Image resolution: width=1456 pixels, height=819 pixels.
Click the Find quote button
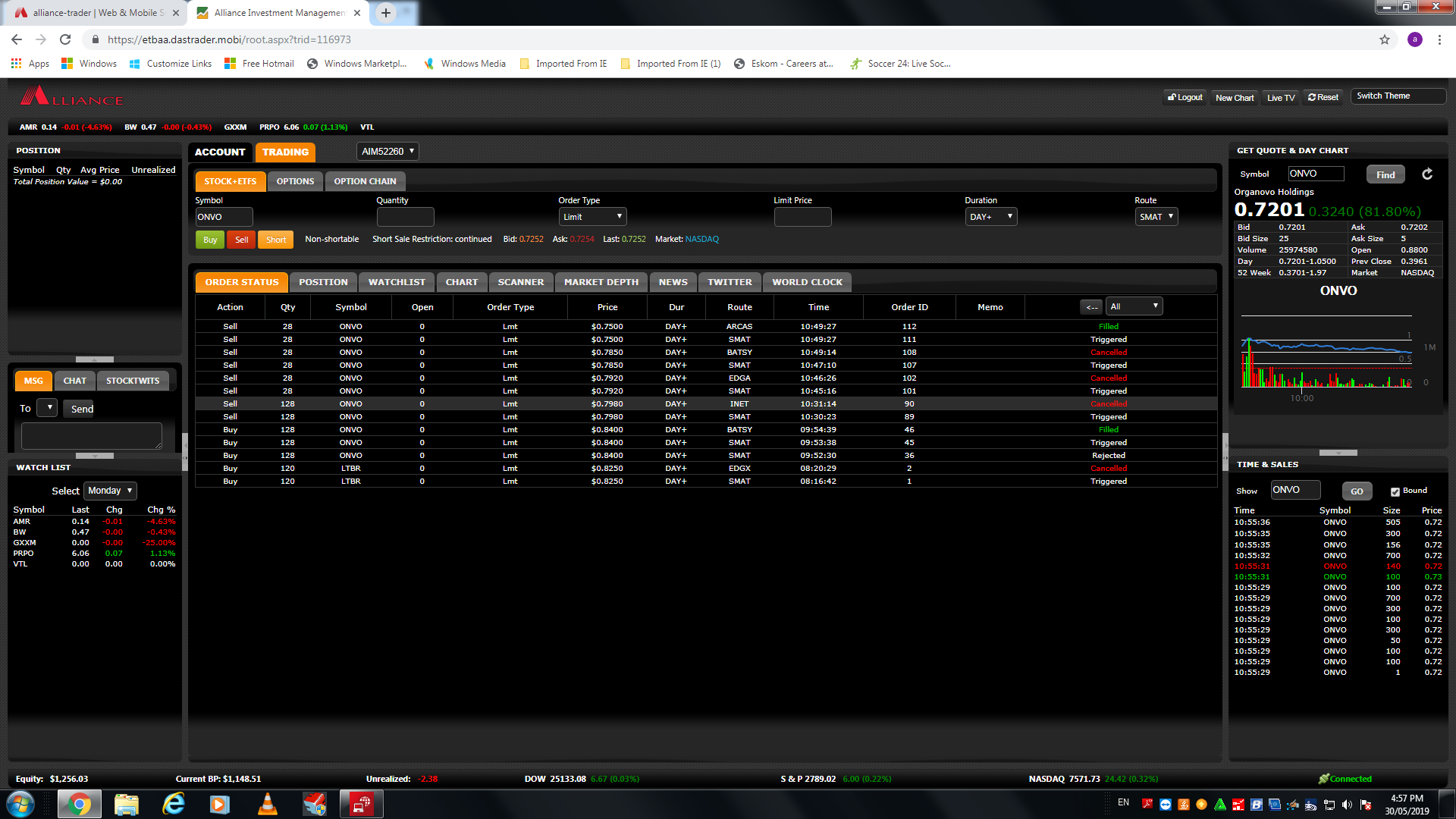click(1385, 174)
